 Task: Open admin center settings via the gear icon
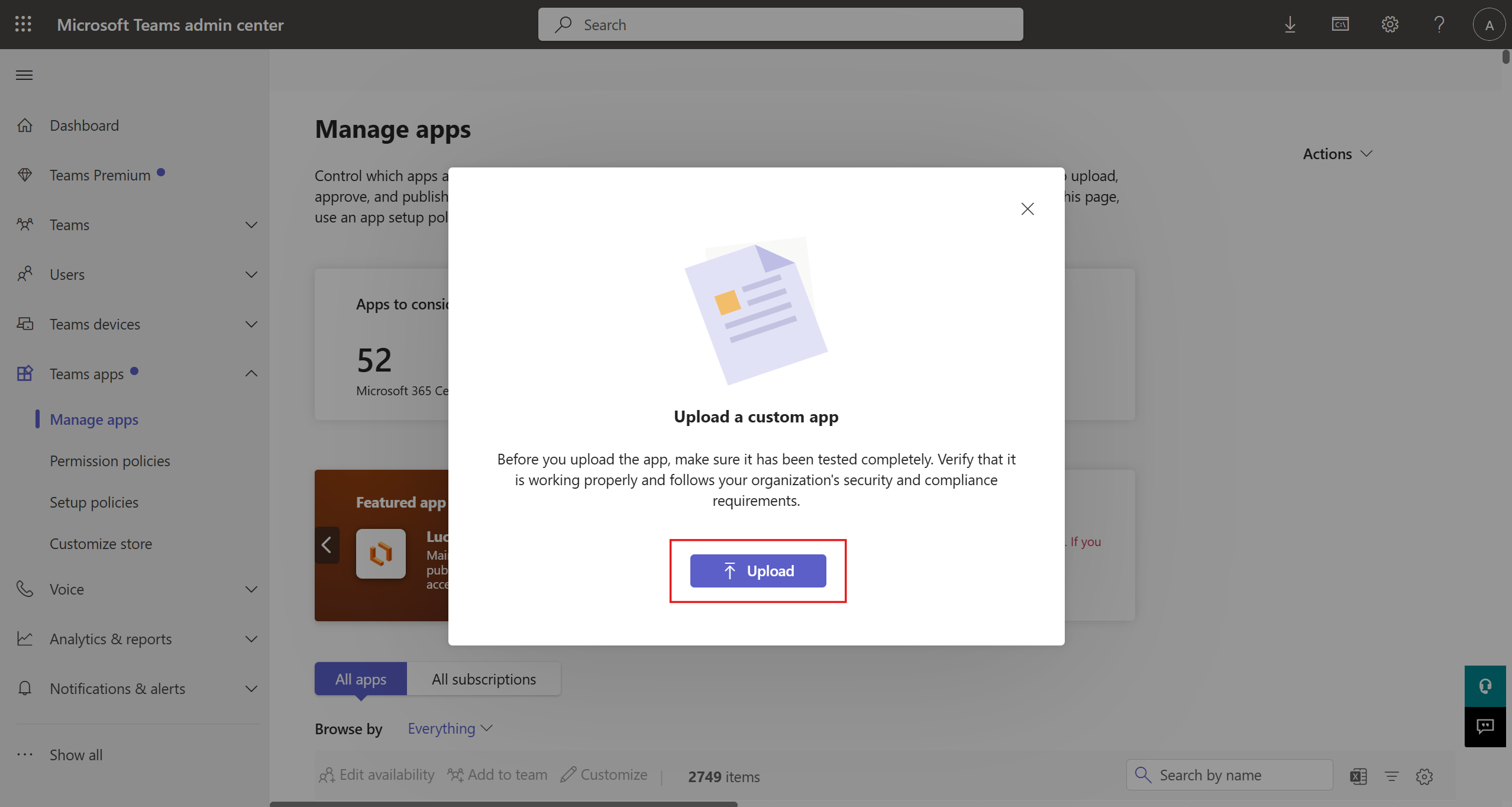(x=1390, y=24)
